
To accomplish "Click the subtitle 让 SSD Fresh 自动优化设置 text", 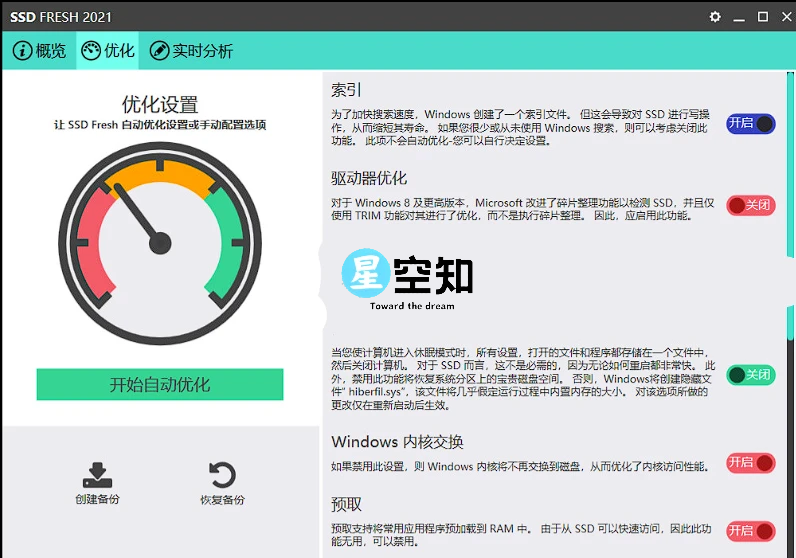I will (x=160, y=125).
